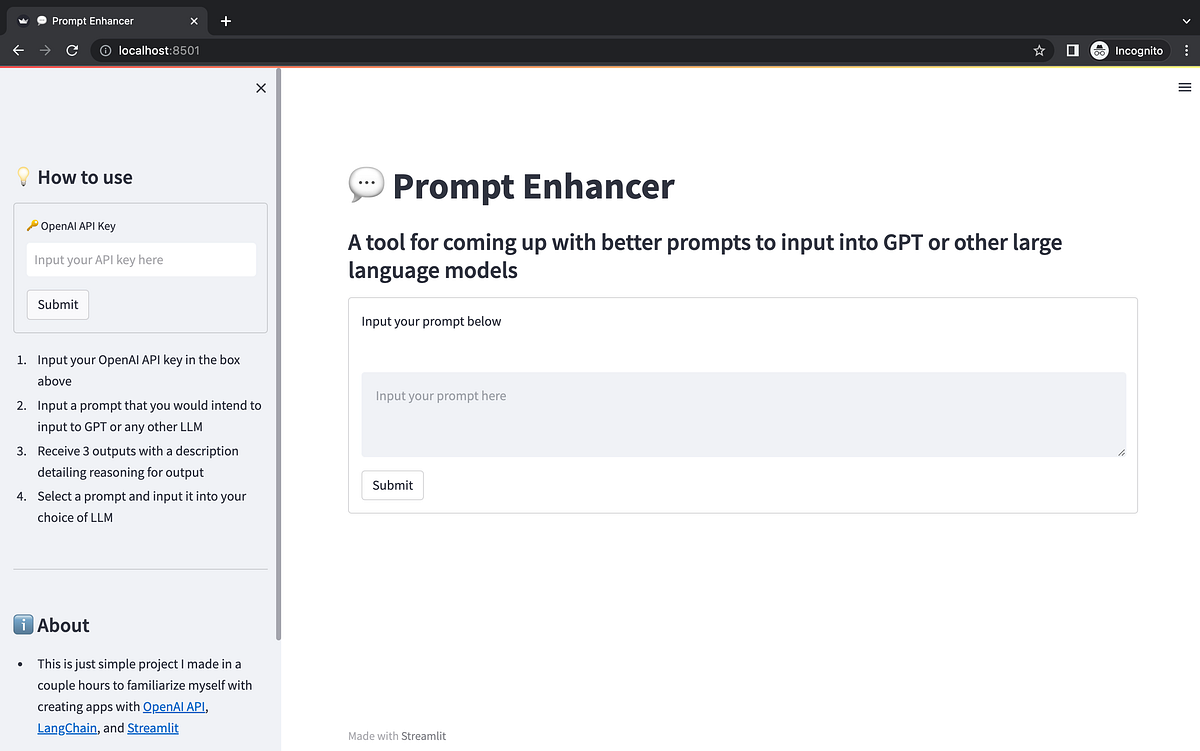
Task: Click the lightbulb icon next to How to use
Action: (x=23, y=176)
